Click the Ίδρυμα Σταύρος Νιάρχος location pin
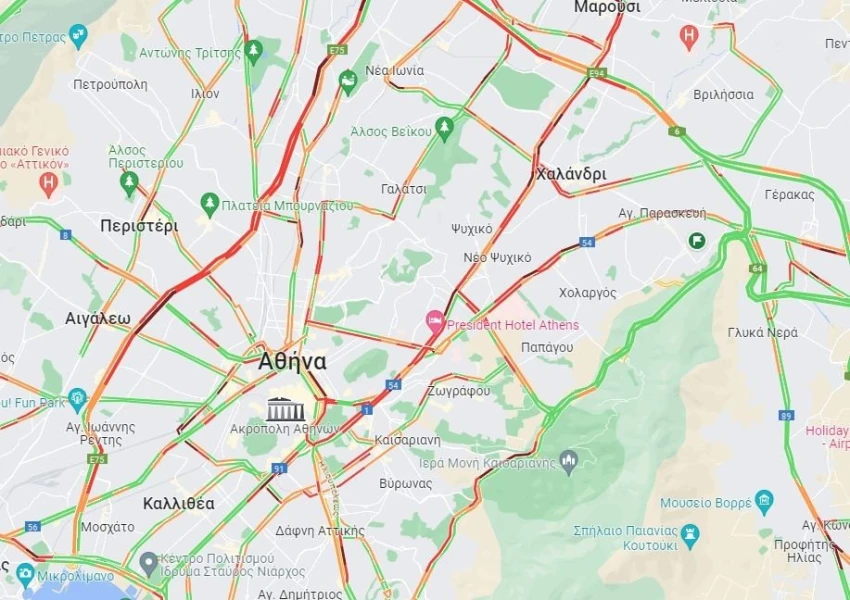 (x=149, y=564)
